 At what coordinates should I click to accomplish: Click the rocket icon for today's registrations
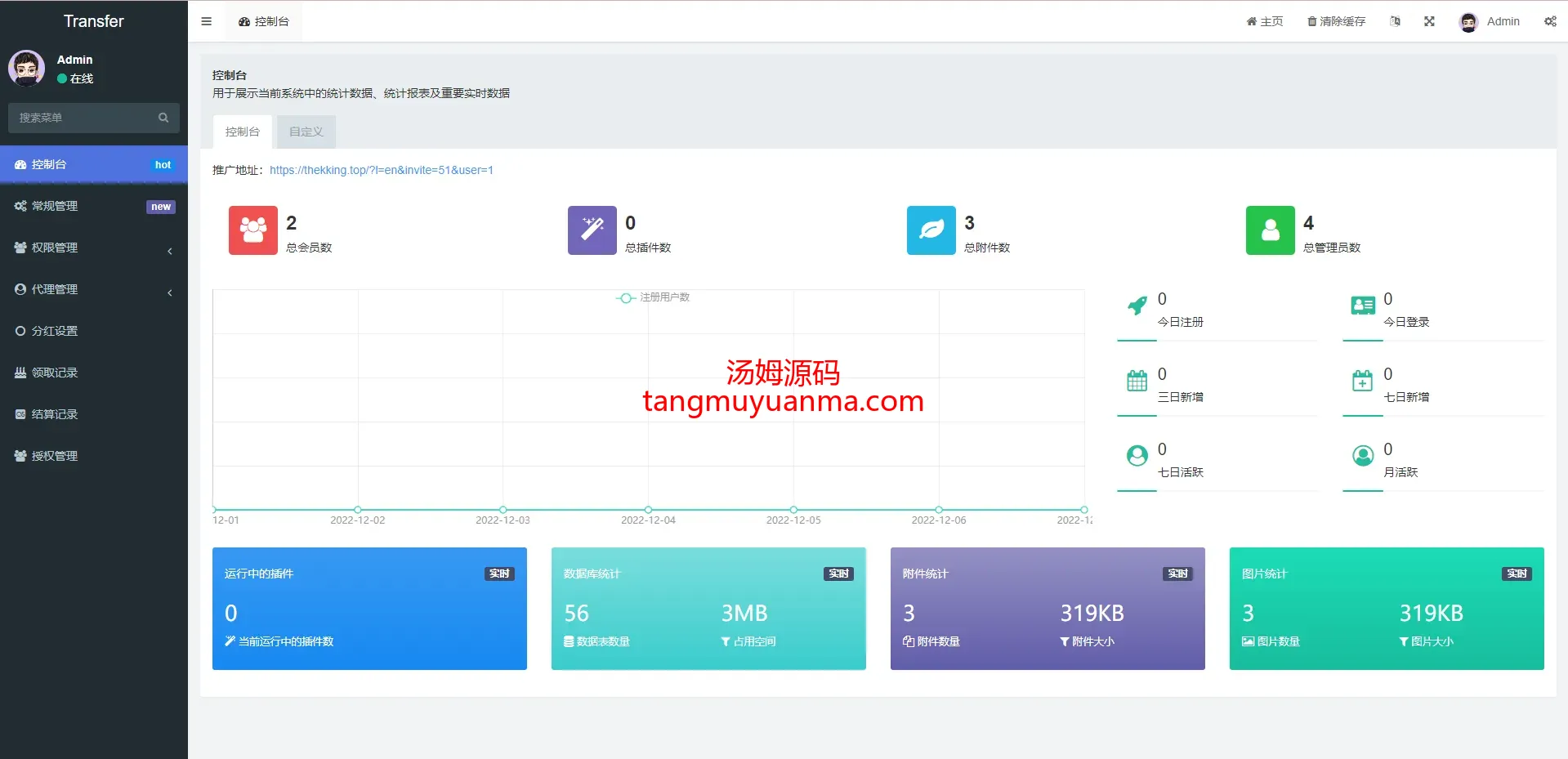1137,306
